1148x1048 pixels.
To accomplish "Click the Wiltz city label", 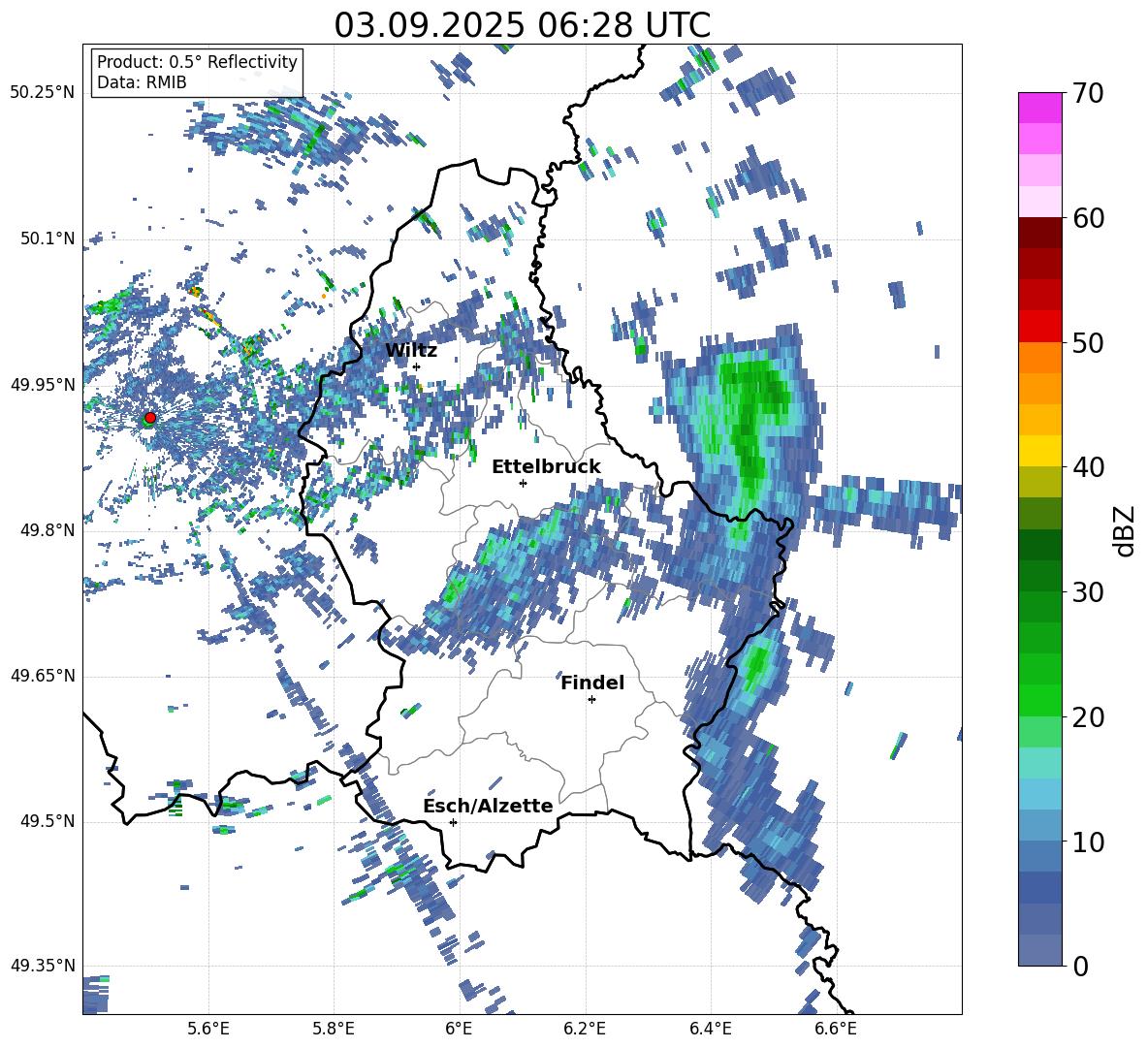I will pos(411,351).
